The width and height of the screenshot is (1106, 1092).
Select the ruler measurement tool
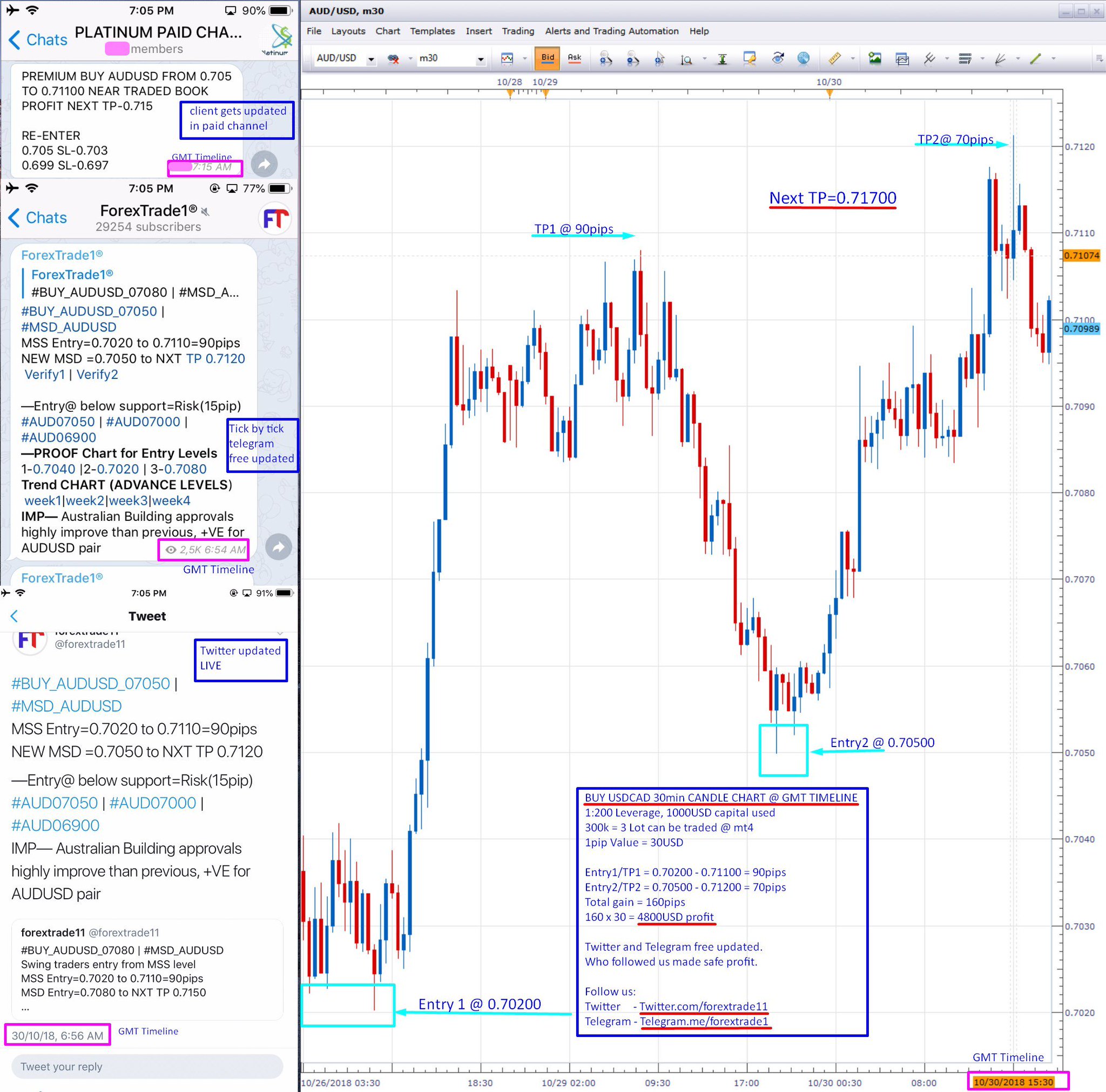pyautogui.click(x=835, y=58)
